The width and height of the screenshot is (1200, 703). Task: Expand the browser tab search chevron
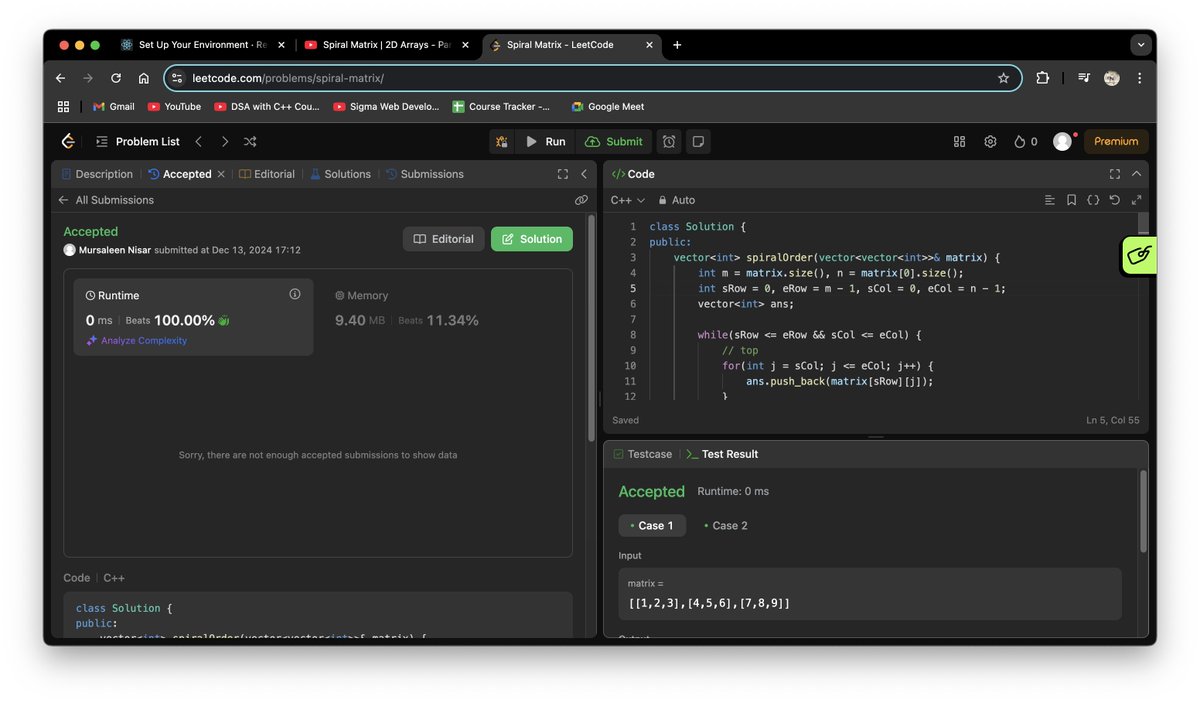1140,45
